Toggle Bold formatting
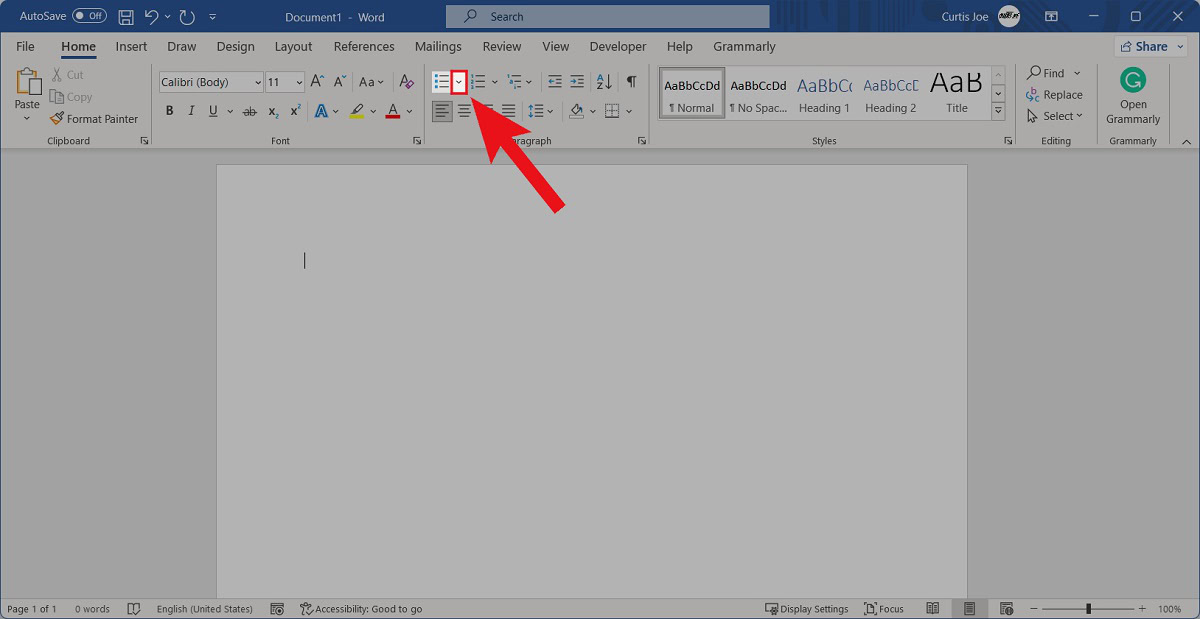The height and width of the screenshot is (619, 1200). pyautogui.click(x=170, y=111)
